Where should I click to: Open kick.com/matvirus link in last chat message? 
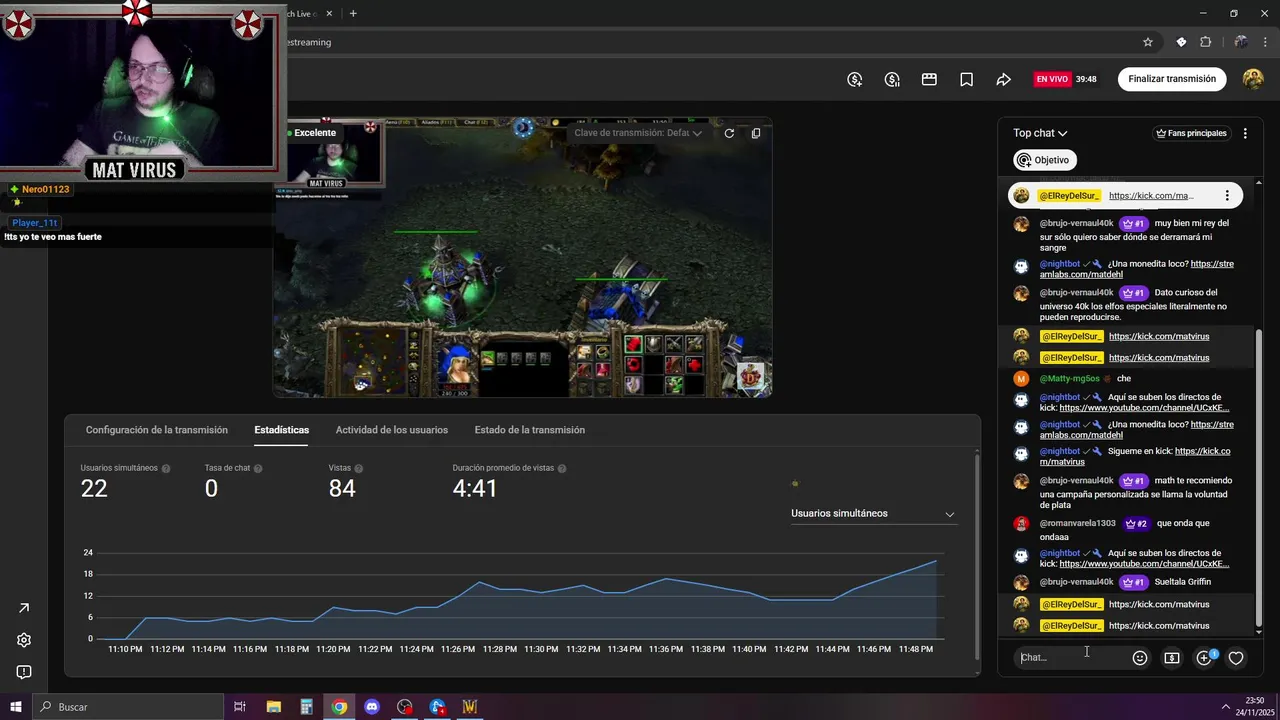[1159, 626]
